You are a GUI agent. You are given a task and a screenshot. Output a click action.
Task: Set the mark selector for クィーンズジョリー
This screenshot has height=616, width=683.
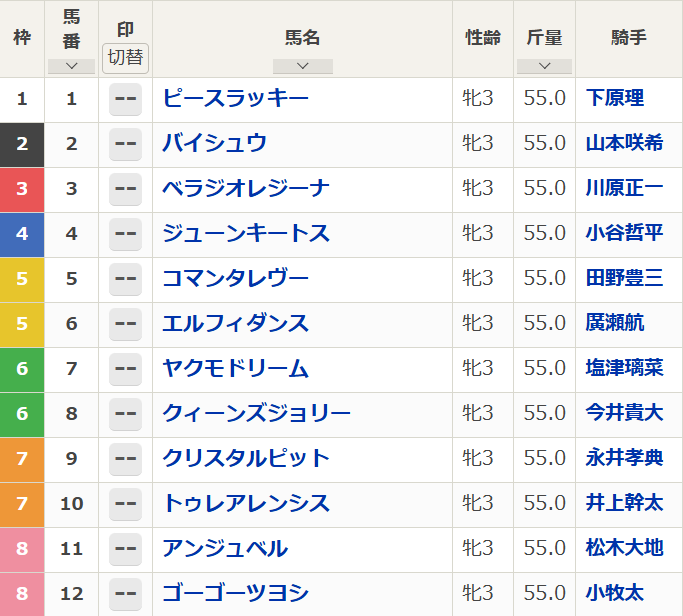click(x=125, y=413)
